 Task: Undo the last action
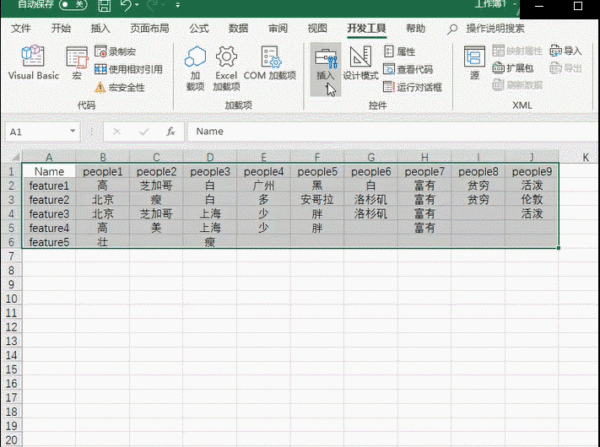click(x=126, y=5)
